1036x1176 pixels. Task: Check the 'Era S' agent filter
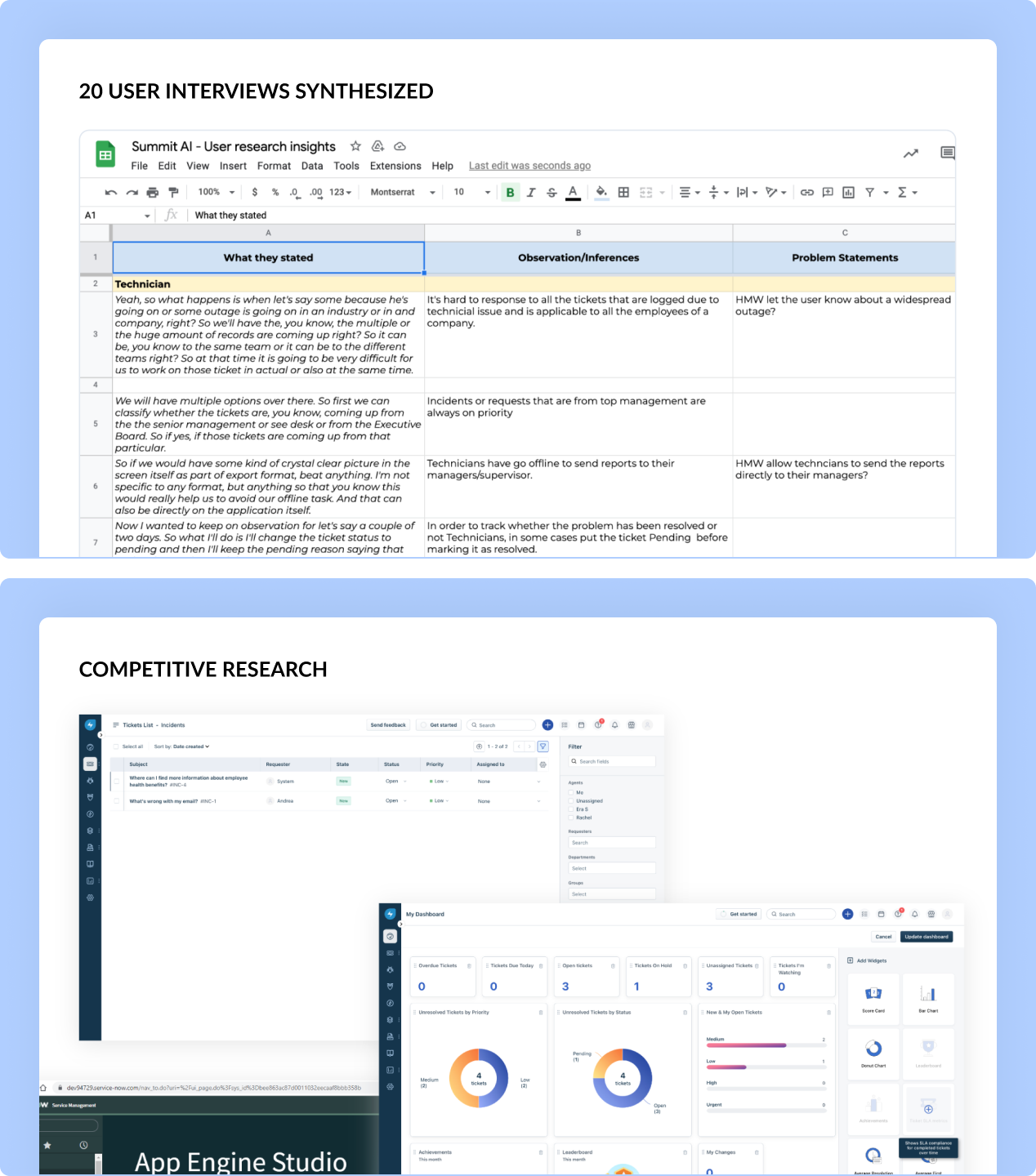coord(571,809)
